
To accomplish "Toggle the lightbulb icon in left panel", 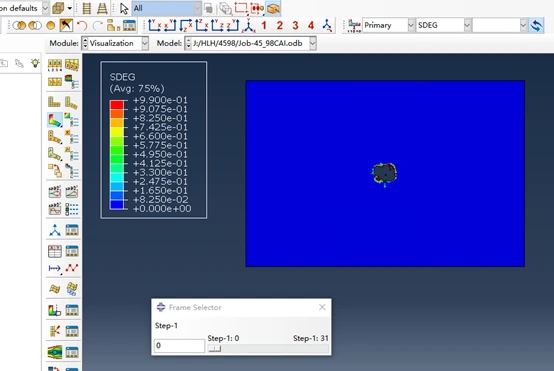I will [x=35, y=63].
